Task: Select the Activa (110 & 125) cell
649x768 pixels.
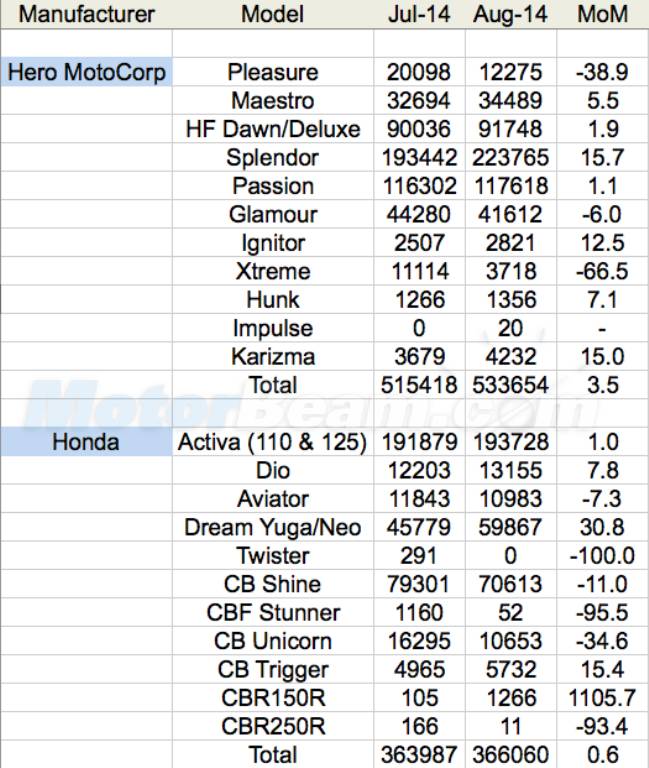Action: pyautogui.click(x=272, y=442)
